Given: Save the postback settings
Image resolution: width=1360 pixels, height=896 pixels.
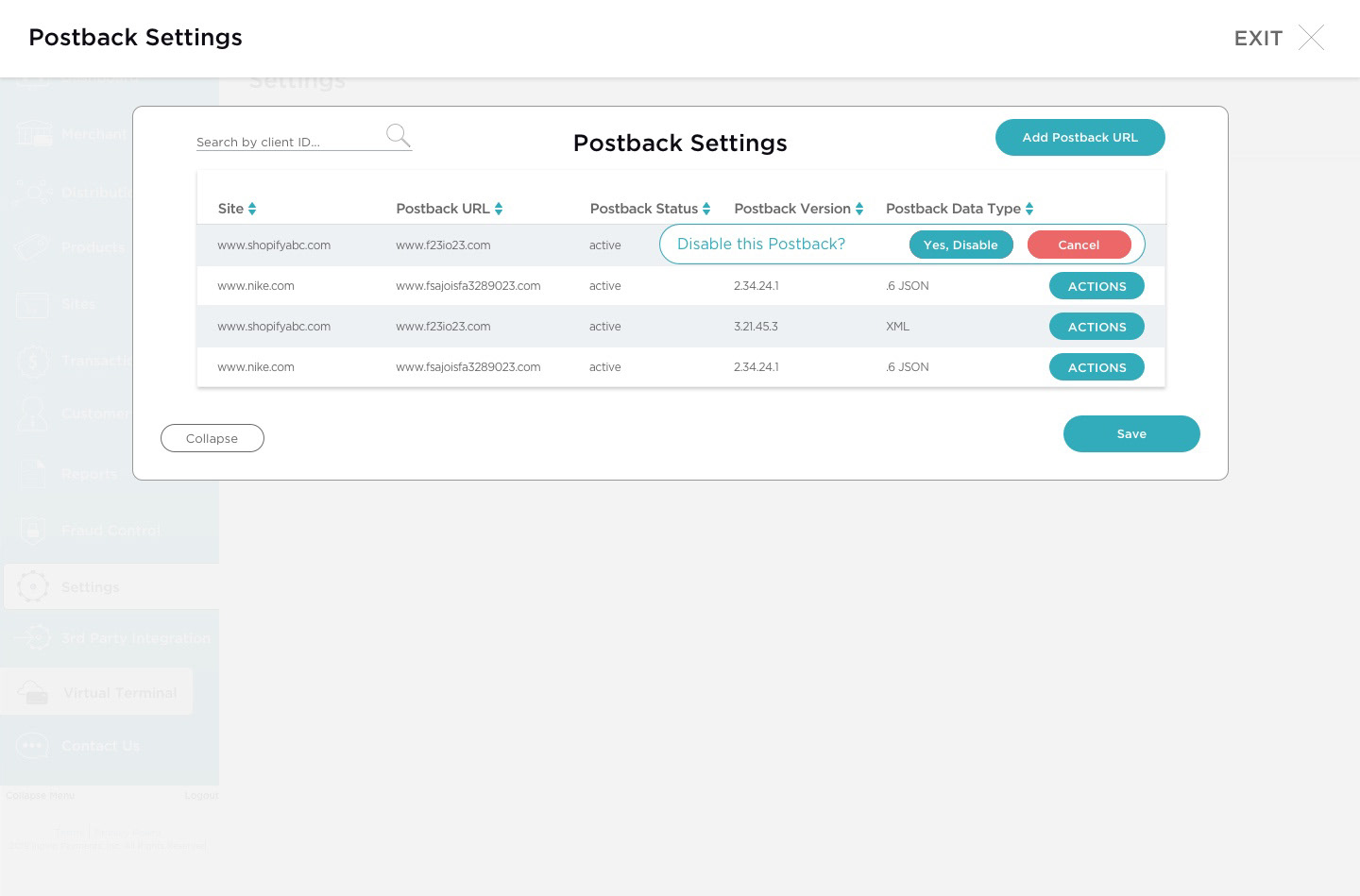Looking at the screenshot, I should point(1131,433).
